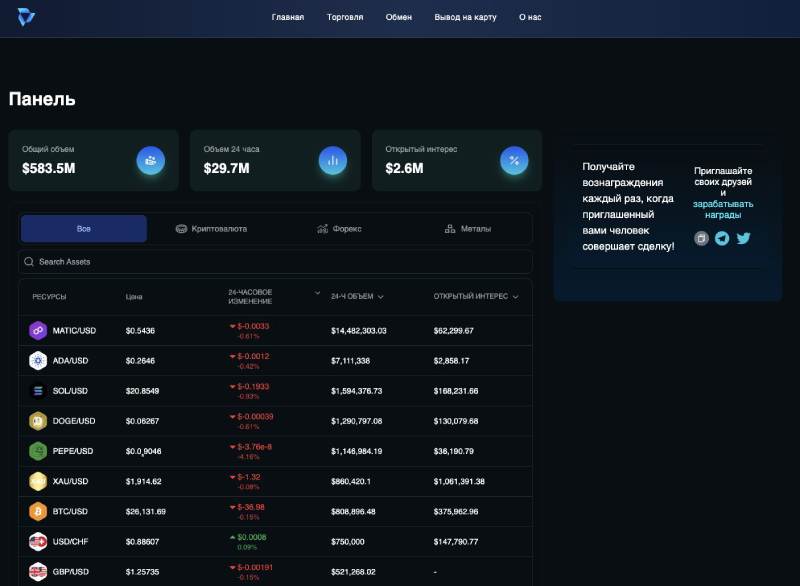The height and width of the screenshot is (586, 800).
Task: Copy the referral link icon
Action: 702,239
